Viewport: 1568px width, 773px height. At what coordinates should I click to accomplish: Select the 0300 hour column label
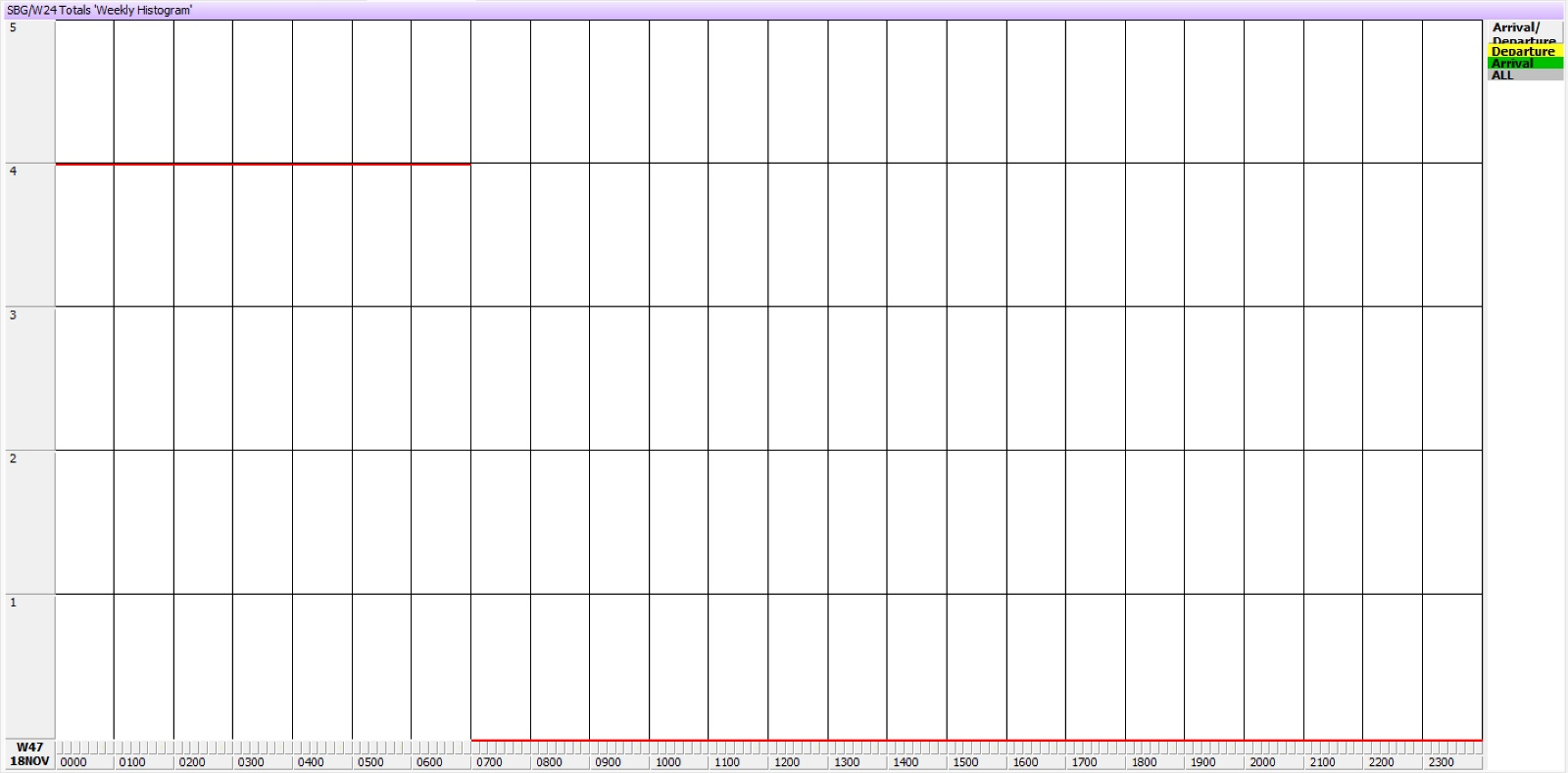pos(251,762)
